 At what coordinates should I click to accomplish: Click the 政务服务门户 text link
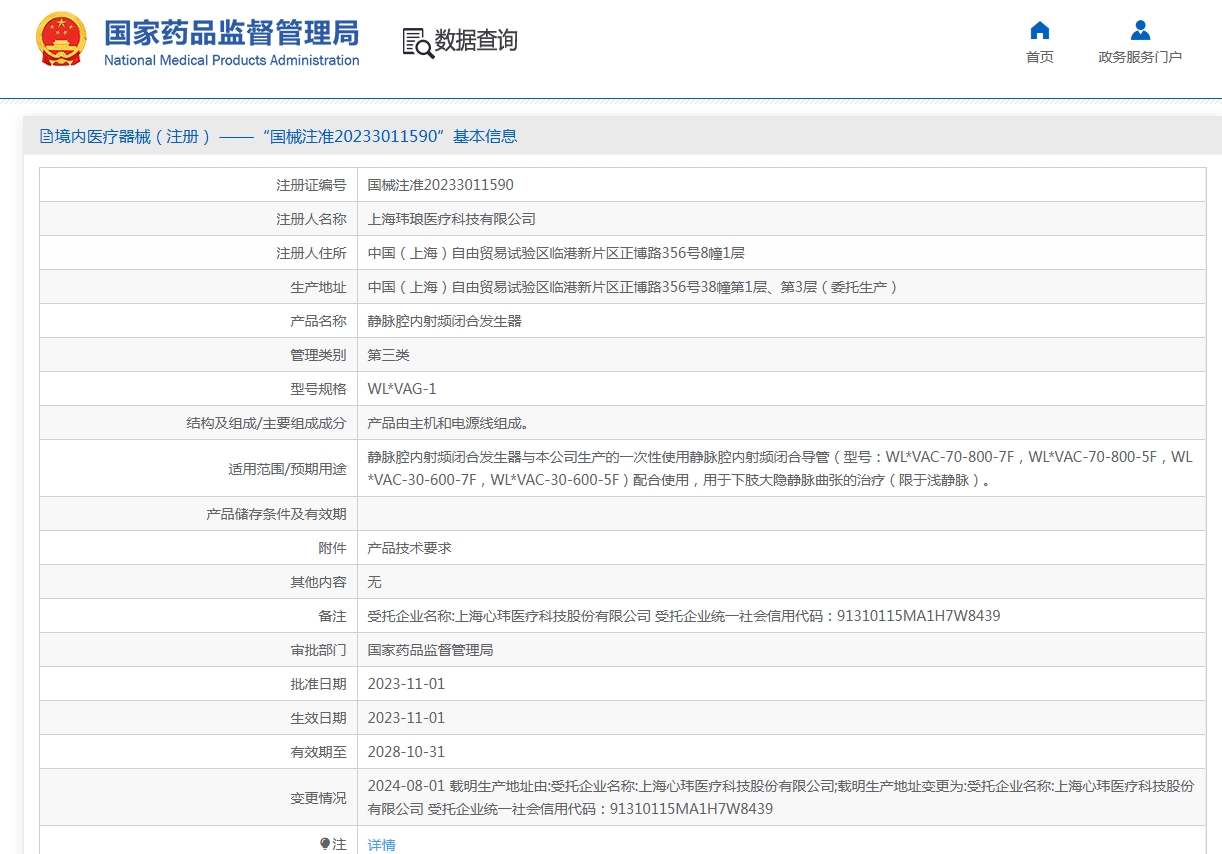(x=1140, y=57)
